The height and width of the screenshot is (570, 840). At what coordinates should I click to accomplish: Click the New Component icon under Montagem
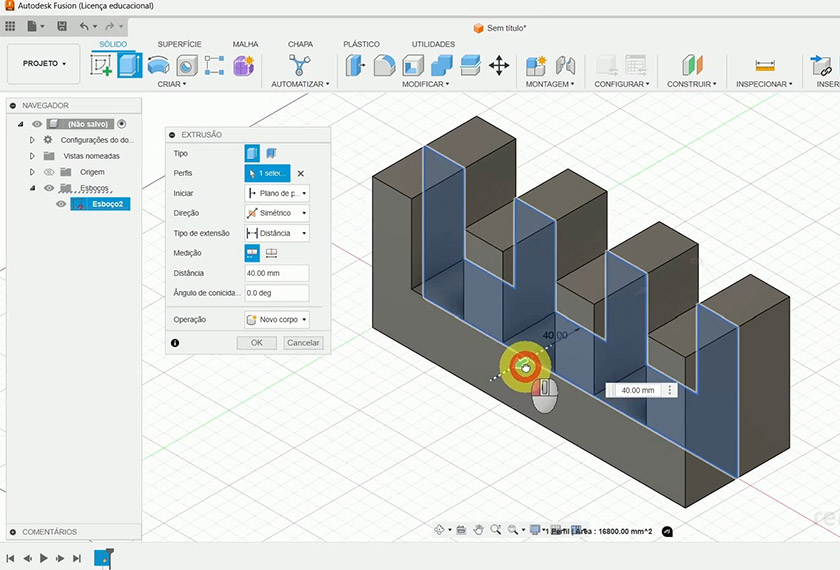[x=536, y=66]
